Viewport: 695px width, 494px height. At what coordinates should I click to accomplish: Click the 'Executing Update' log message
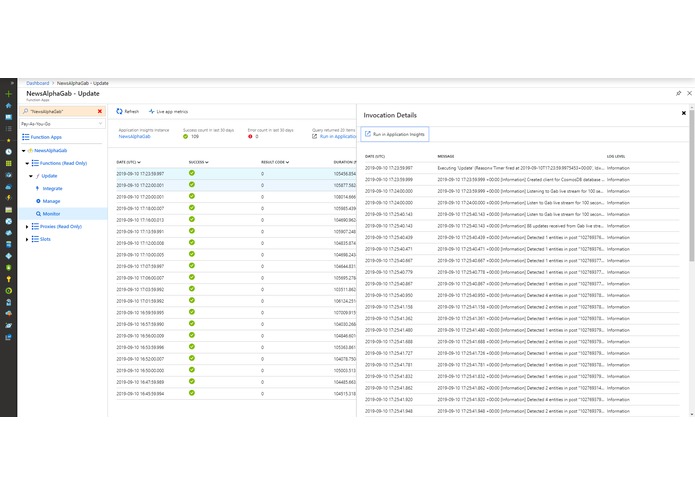[x=520, y=168]
